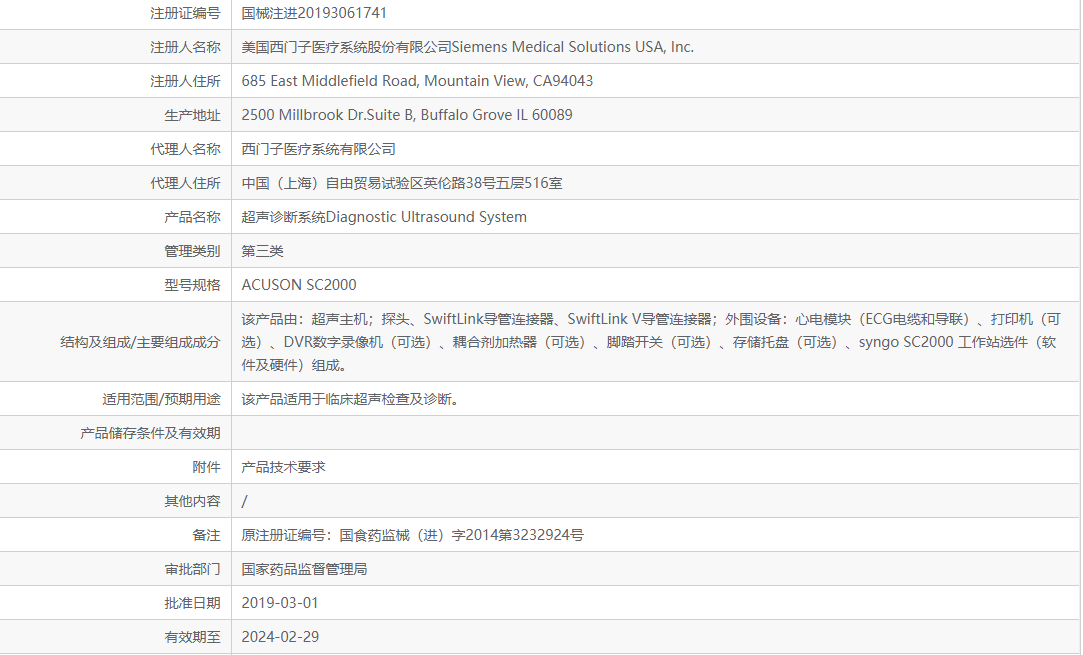Select the 注册人住所 label

point(185,81)
